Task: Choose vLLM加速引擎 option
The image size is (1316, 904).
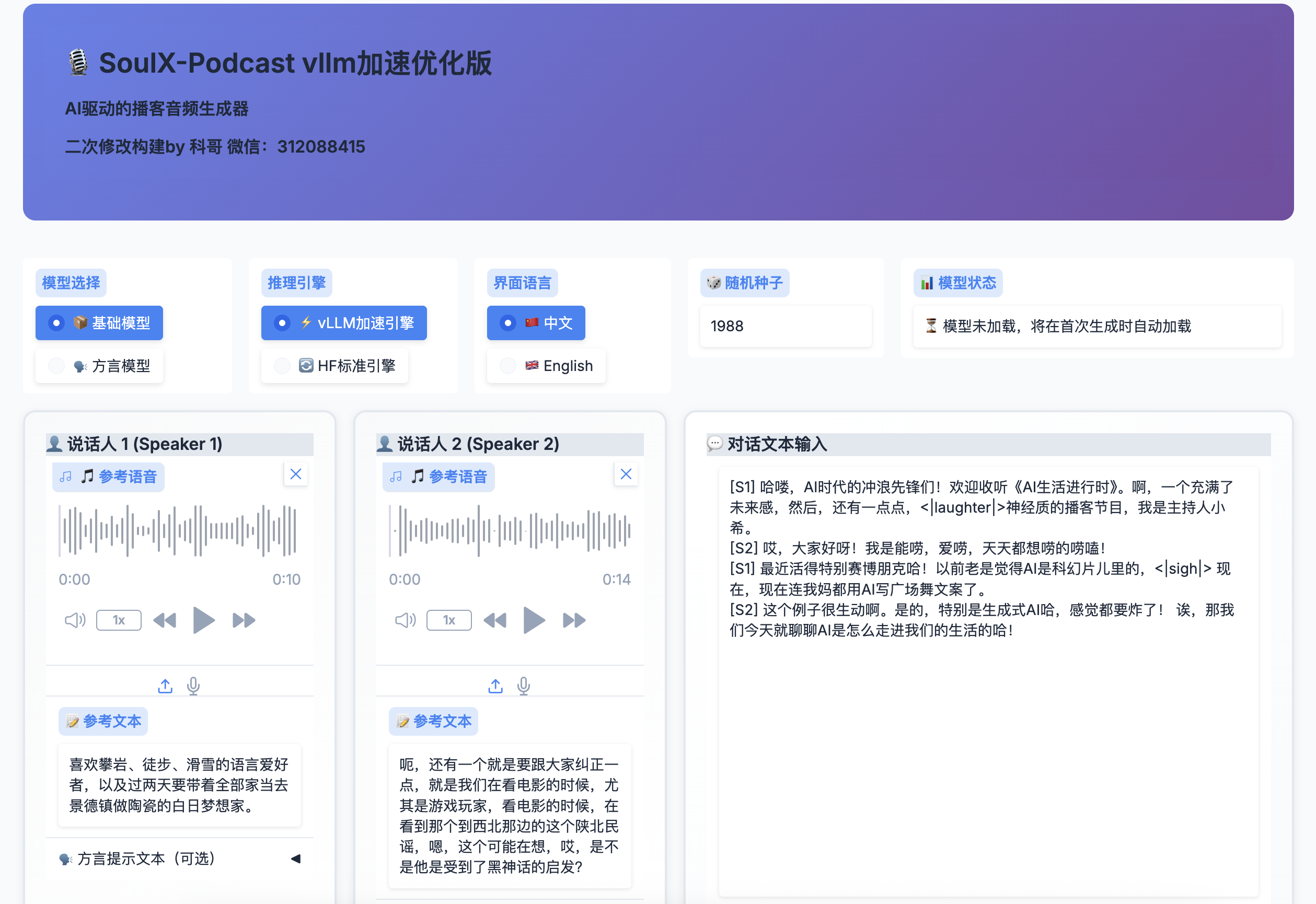Action: [343, 323]
